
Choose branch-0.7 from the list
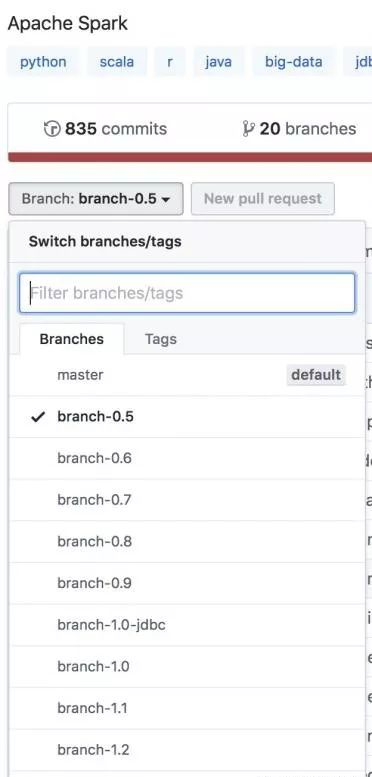[x=187, y=500]
